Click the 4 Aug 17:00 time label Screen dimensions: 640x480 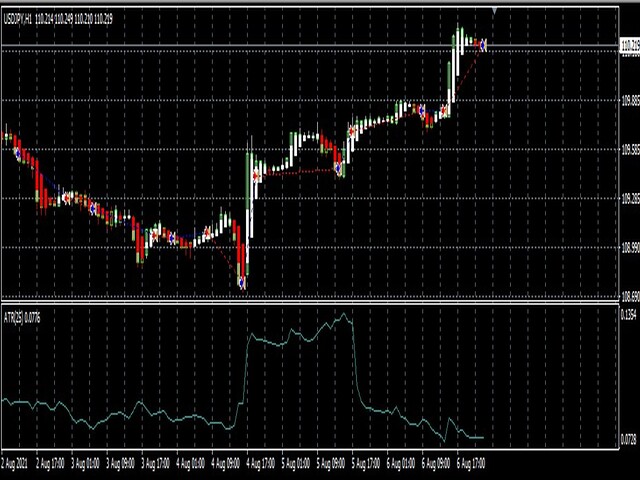coord(261,464)
